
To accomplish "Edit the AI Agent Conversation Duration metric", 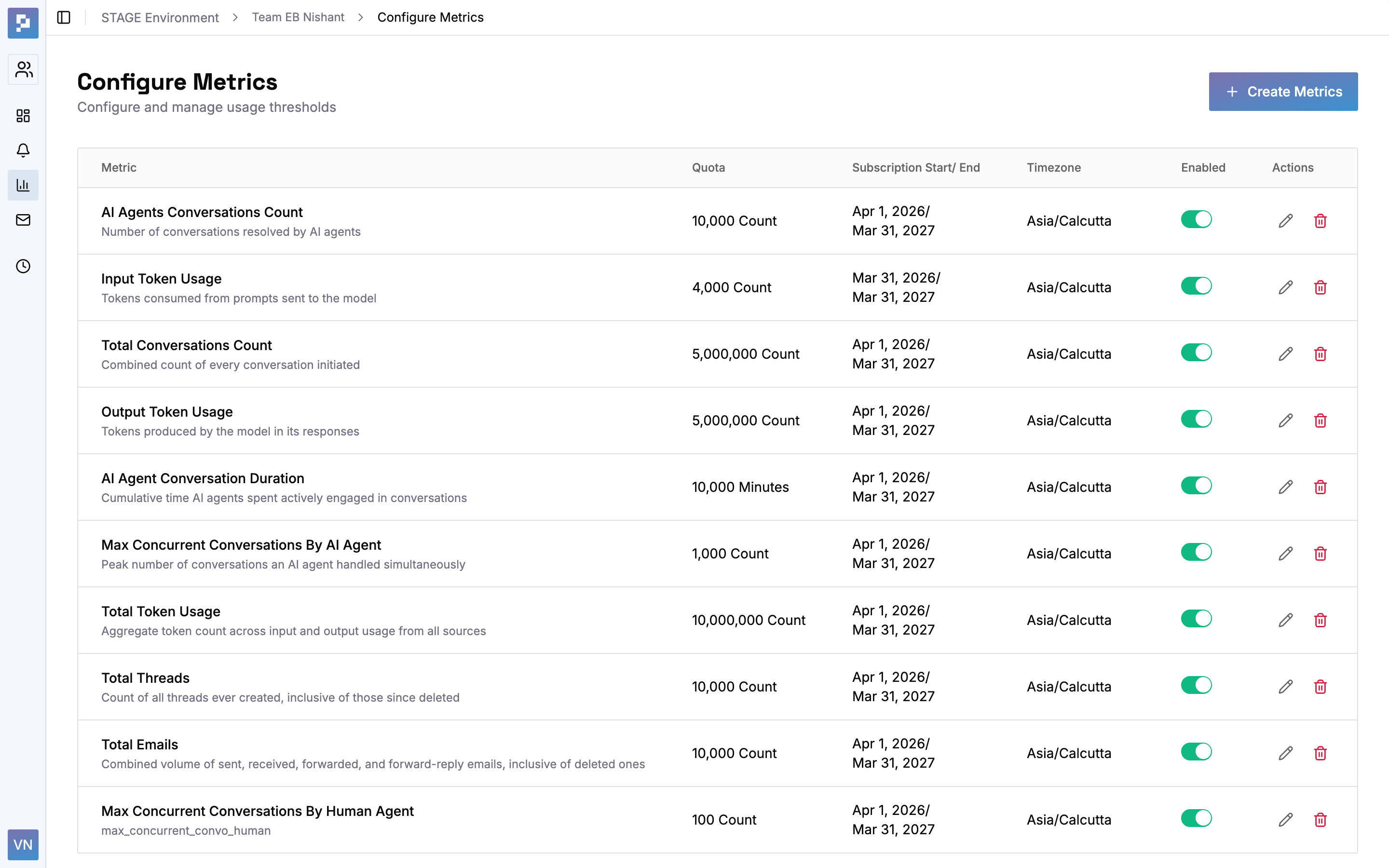I will pos(1286,487).
